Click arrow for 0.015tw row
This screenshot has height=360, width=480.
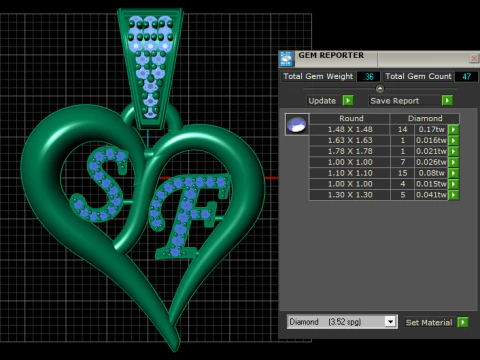[454, 184]
